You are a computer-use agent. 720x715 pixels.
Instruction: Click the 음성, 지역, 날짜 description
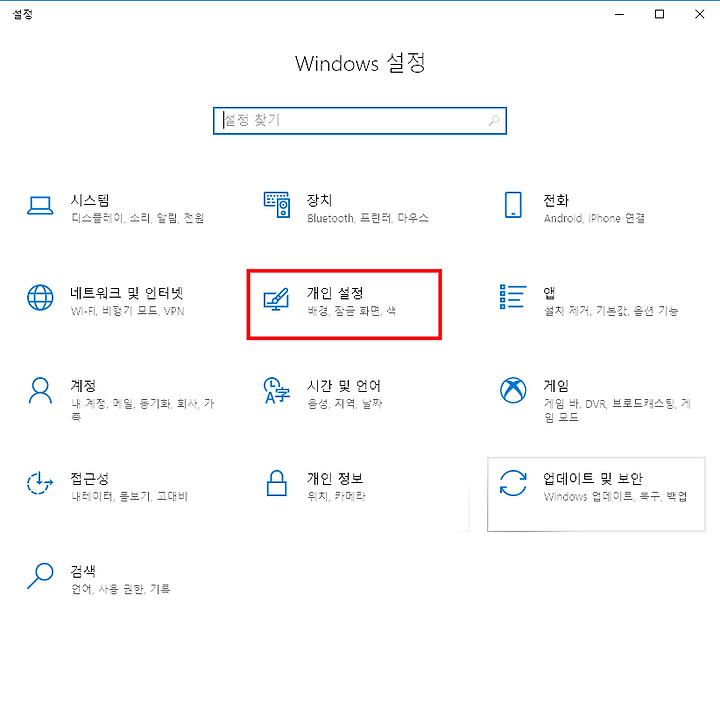(x=344, y=404)
